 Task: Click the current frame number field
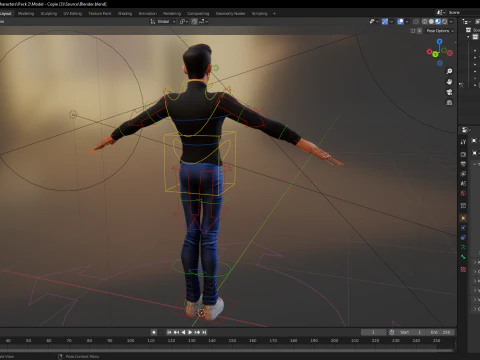coord(373,332)
